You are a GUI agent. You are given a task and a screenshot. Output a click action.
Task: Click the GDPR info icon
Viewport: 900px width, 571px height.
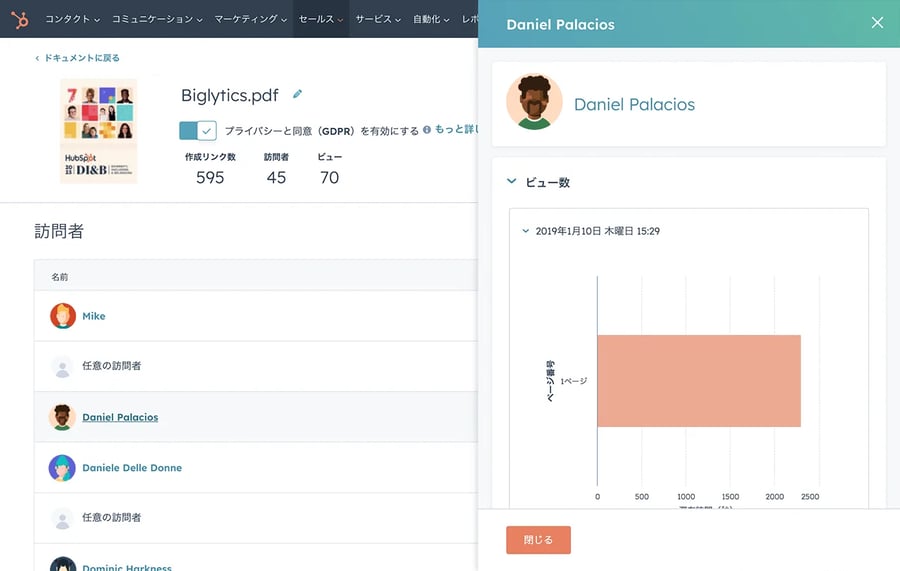point(426,130)
